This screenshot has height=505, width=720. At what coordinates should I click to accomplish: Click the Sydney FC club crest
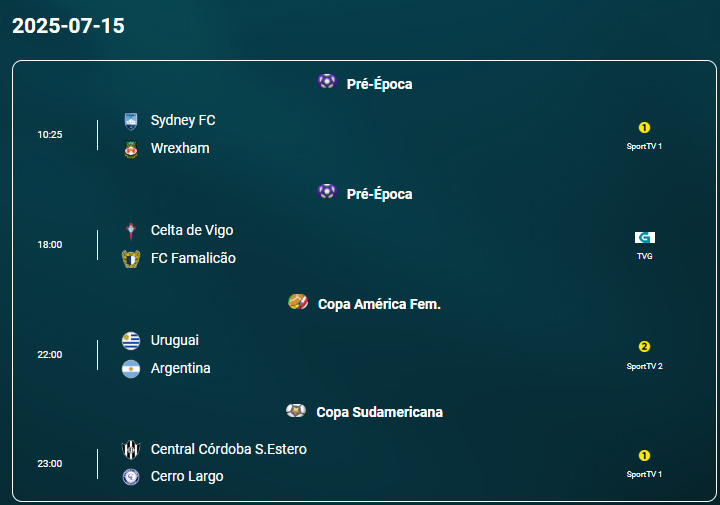[x=131, y=121]
